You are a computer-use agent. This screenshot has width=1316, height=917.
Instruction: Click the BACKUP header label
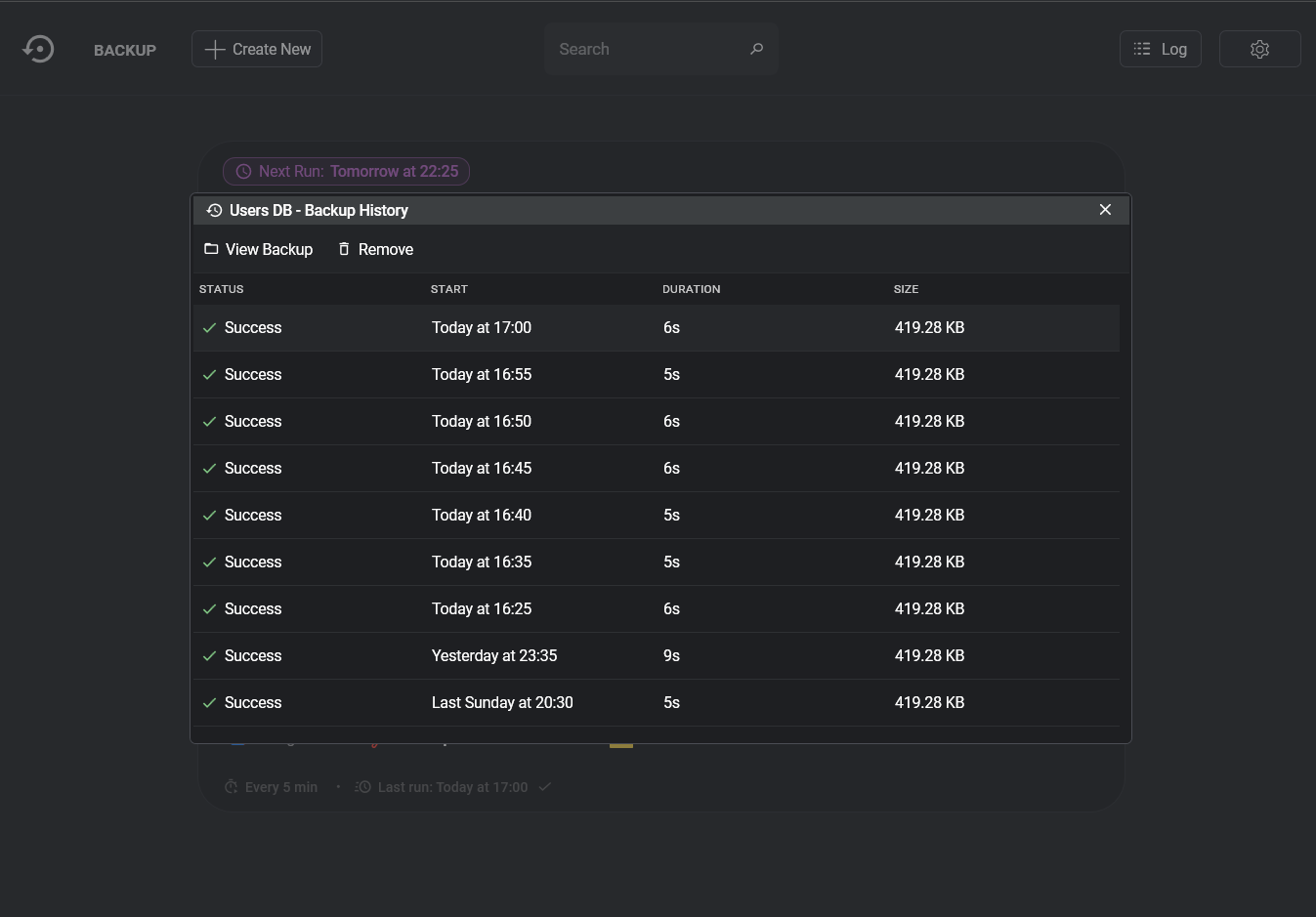[x=125, y=50]
